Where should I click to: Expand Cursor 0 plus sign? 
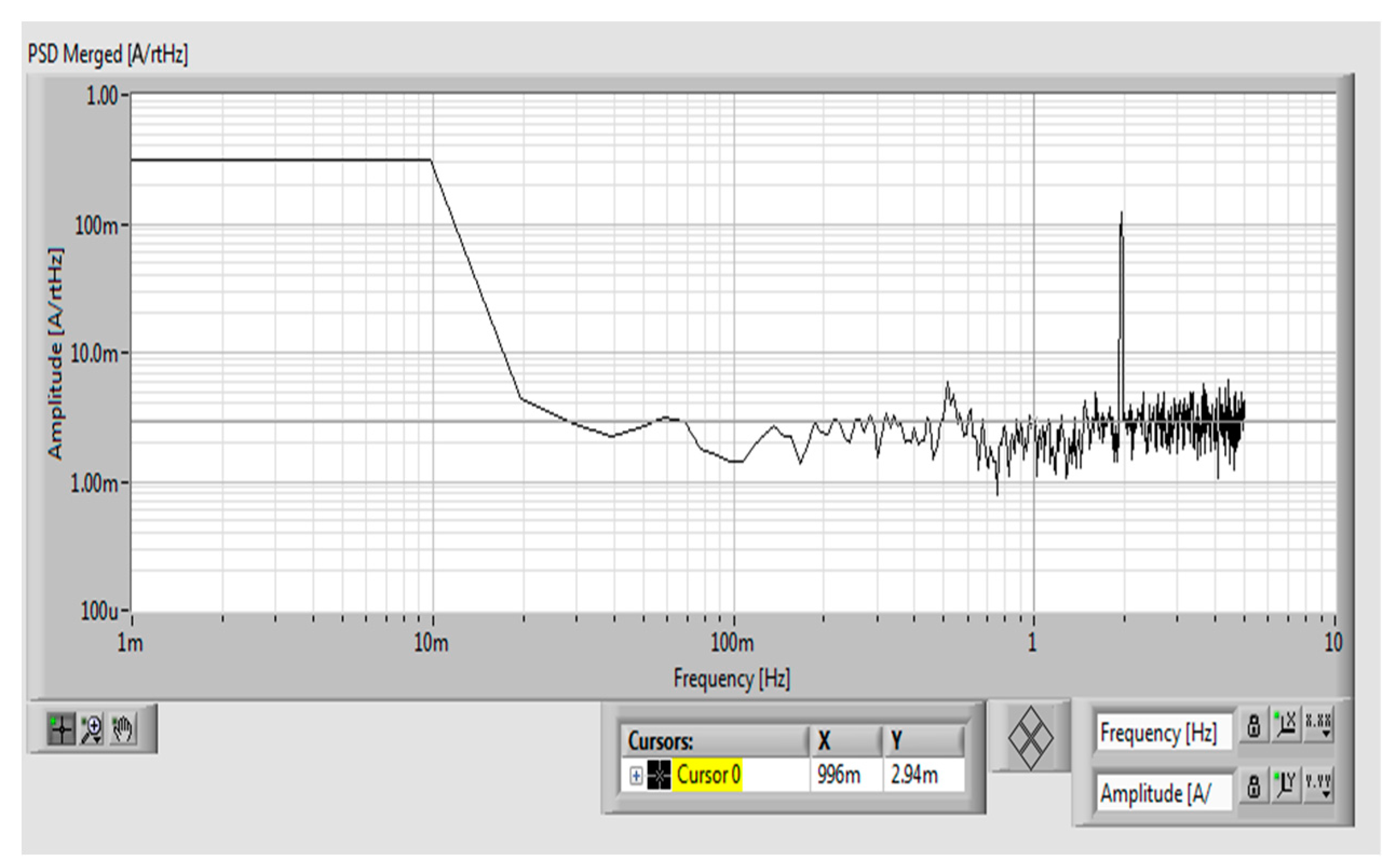coord(636,776)
